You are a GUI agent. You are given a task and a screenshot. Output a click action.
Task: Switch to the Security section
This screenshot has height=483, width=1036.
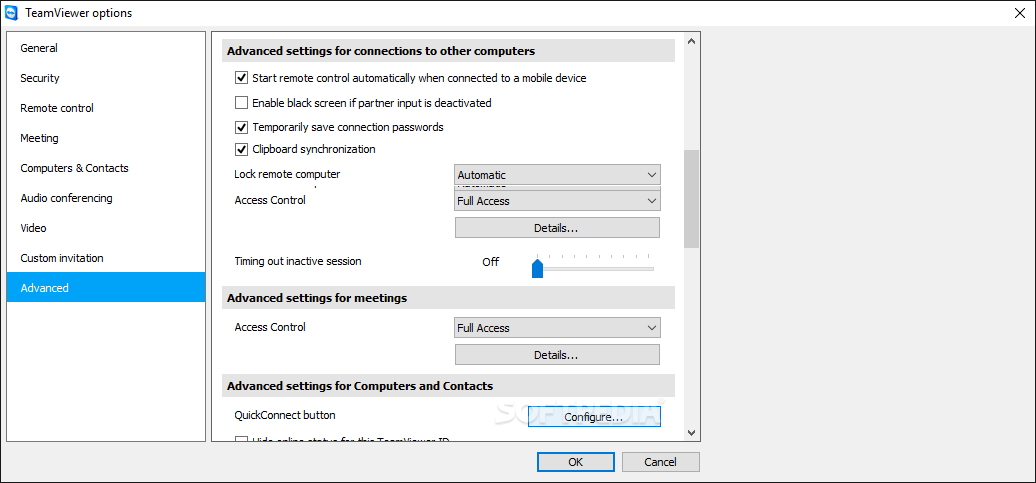coord(106,78)
